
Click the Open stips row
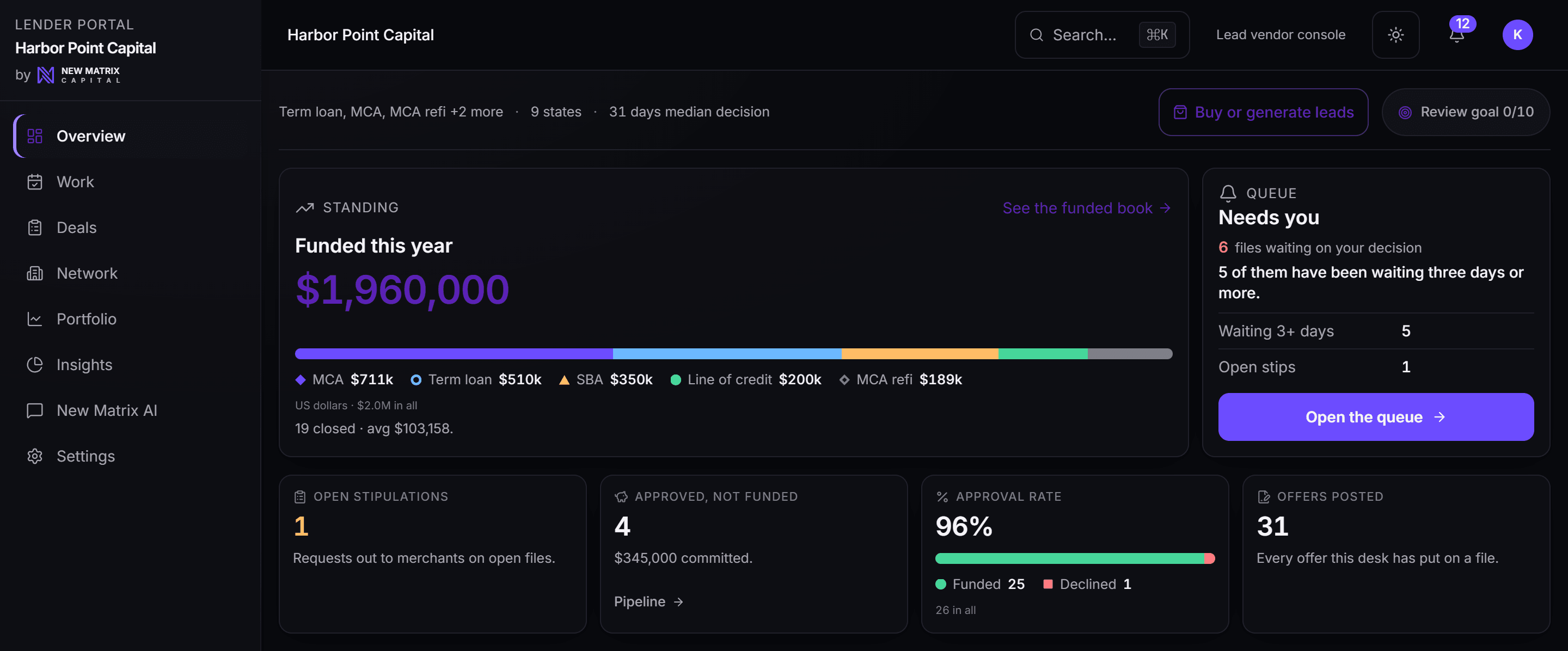[1375, 367]
